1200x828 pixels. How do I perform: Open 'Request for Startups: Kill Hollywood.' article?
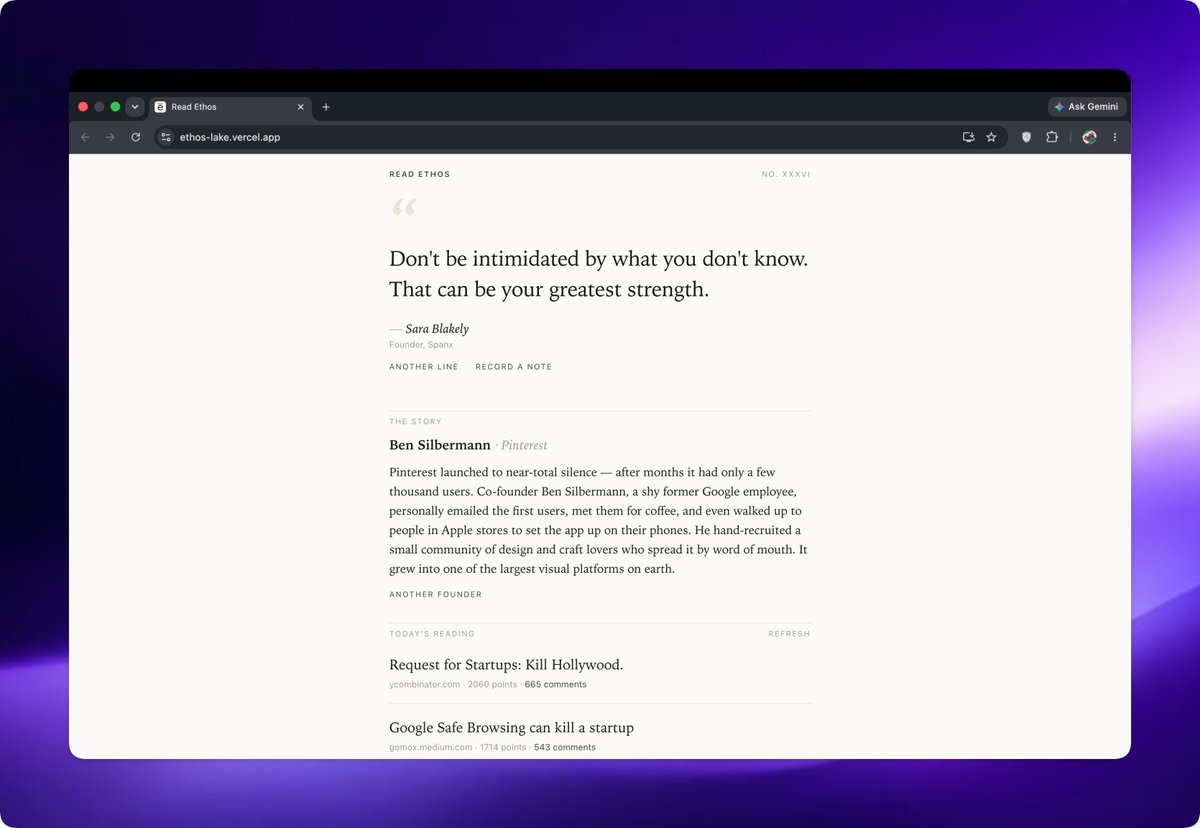pyautogui.click(x=506, y=665)
